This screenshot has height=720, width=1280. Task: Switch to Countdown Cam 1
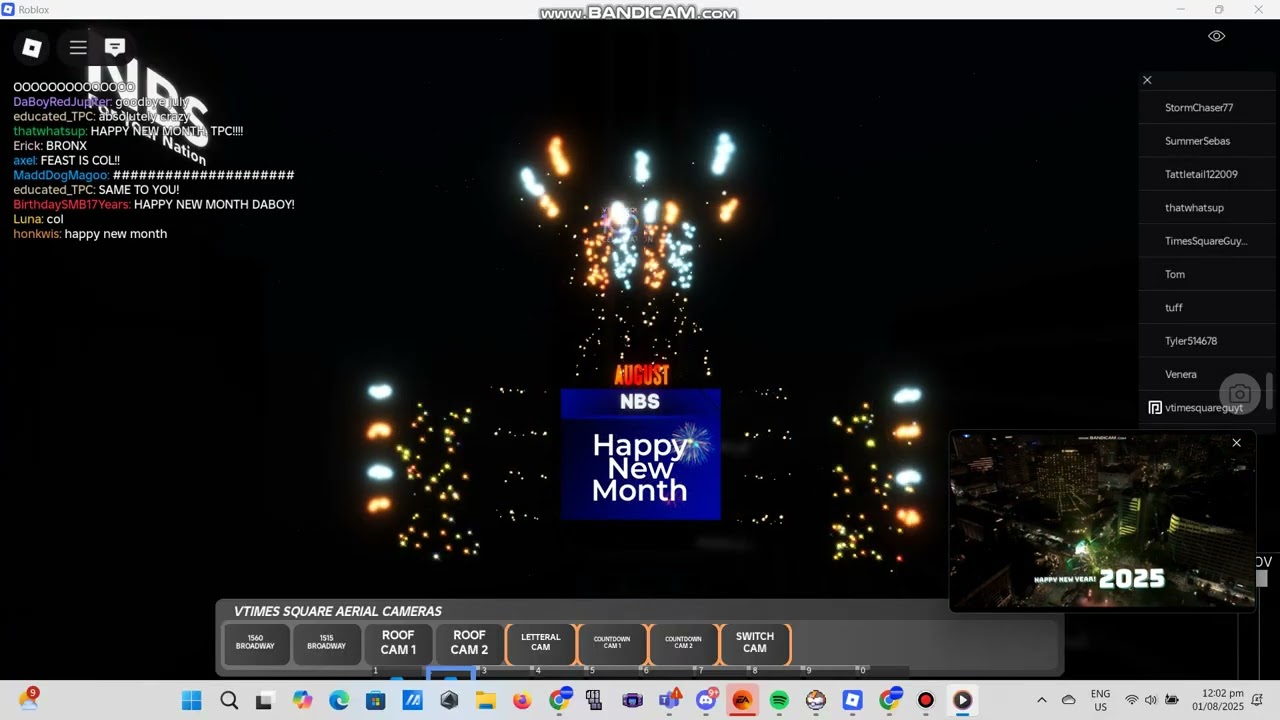coord(612,644)
